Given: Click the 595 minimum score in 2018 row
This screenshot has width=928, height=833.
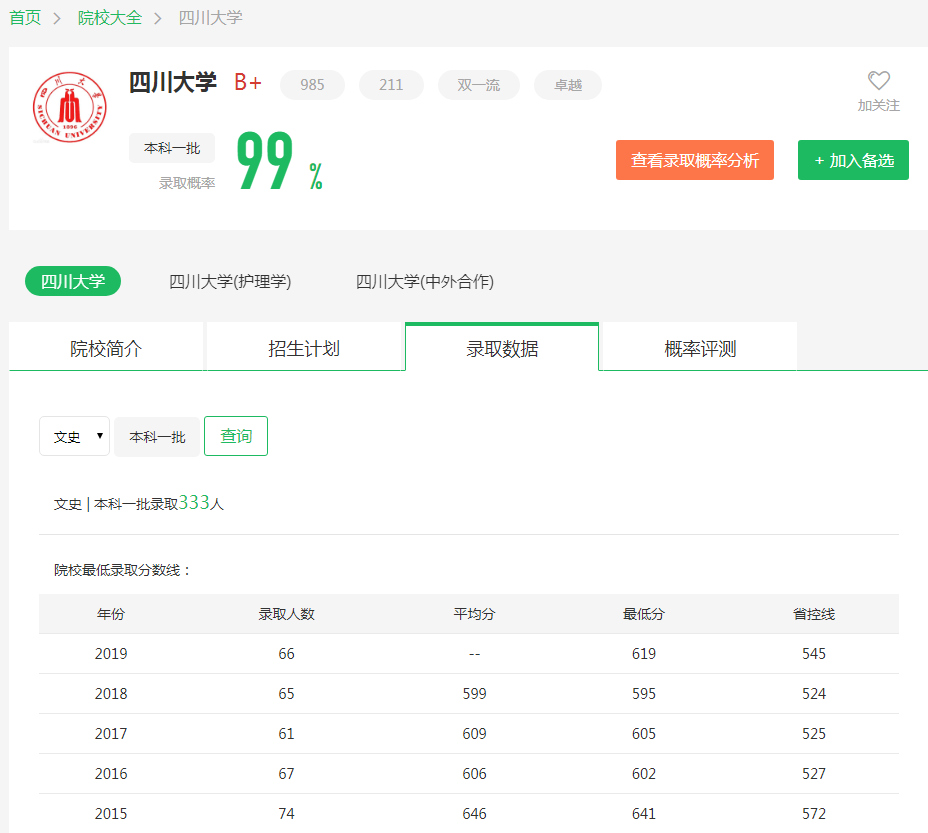Looking at the screenshot, I should tap(643, 693).
